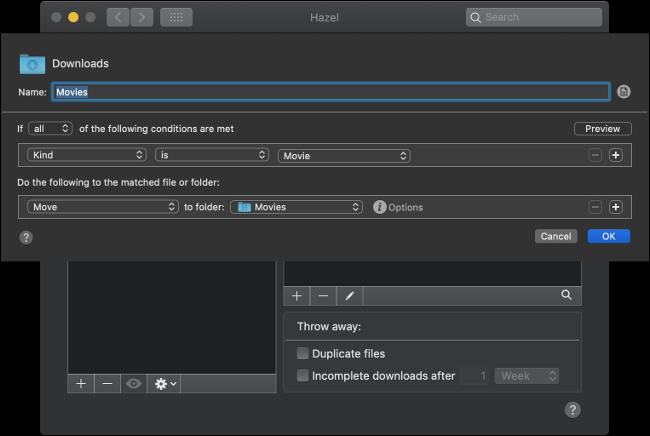Open the Movie value dropdown

pyautogui.click(x=344, y=155)
